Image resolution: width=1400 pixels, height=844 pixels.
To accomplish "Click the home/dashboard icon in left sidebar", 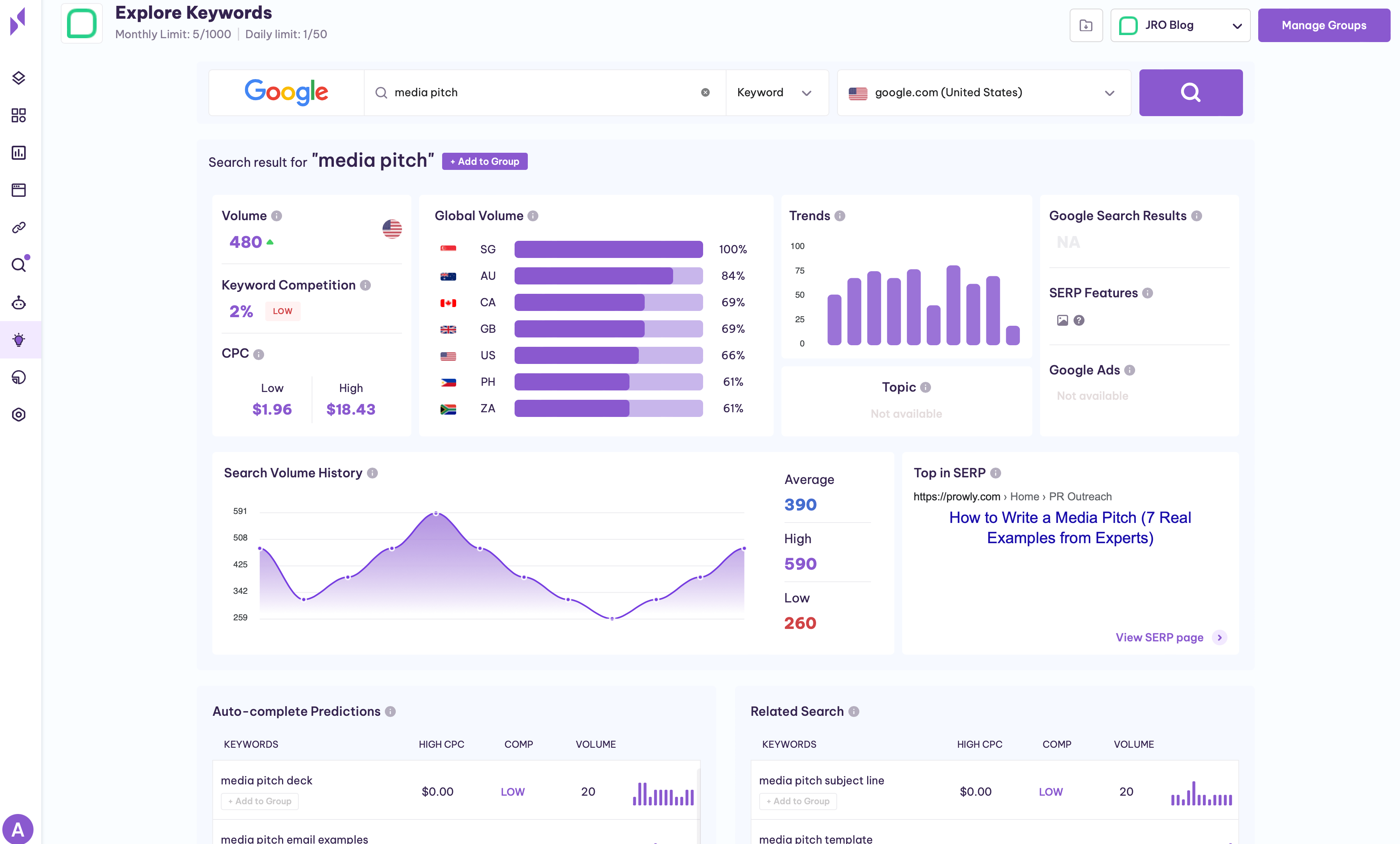I will pyautogui.click(x=19, y=114).
